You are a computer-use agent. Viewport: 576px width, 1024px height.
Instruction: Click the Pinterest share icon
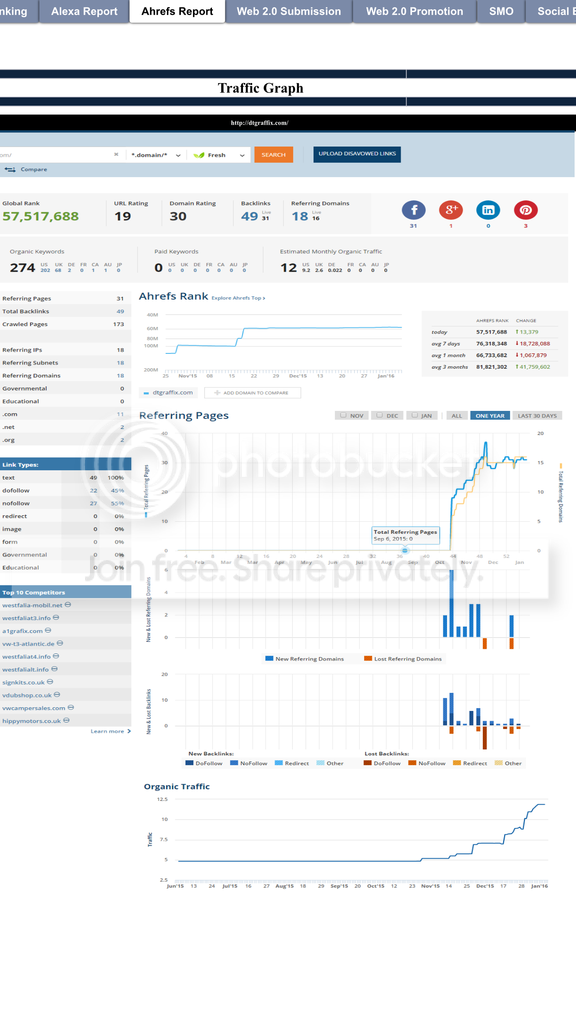pos(526,210)
